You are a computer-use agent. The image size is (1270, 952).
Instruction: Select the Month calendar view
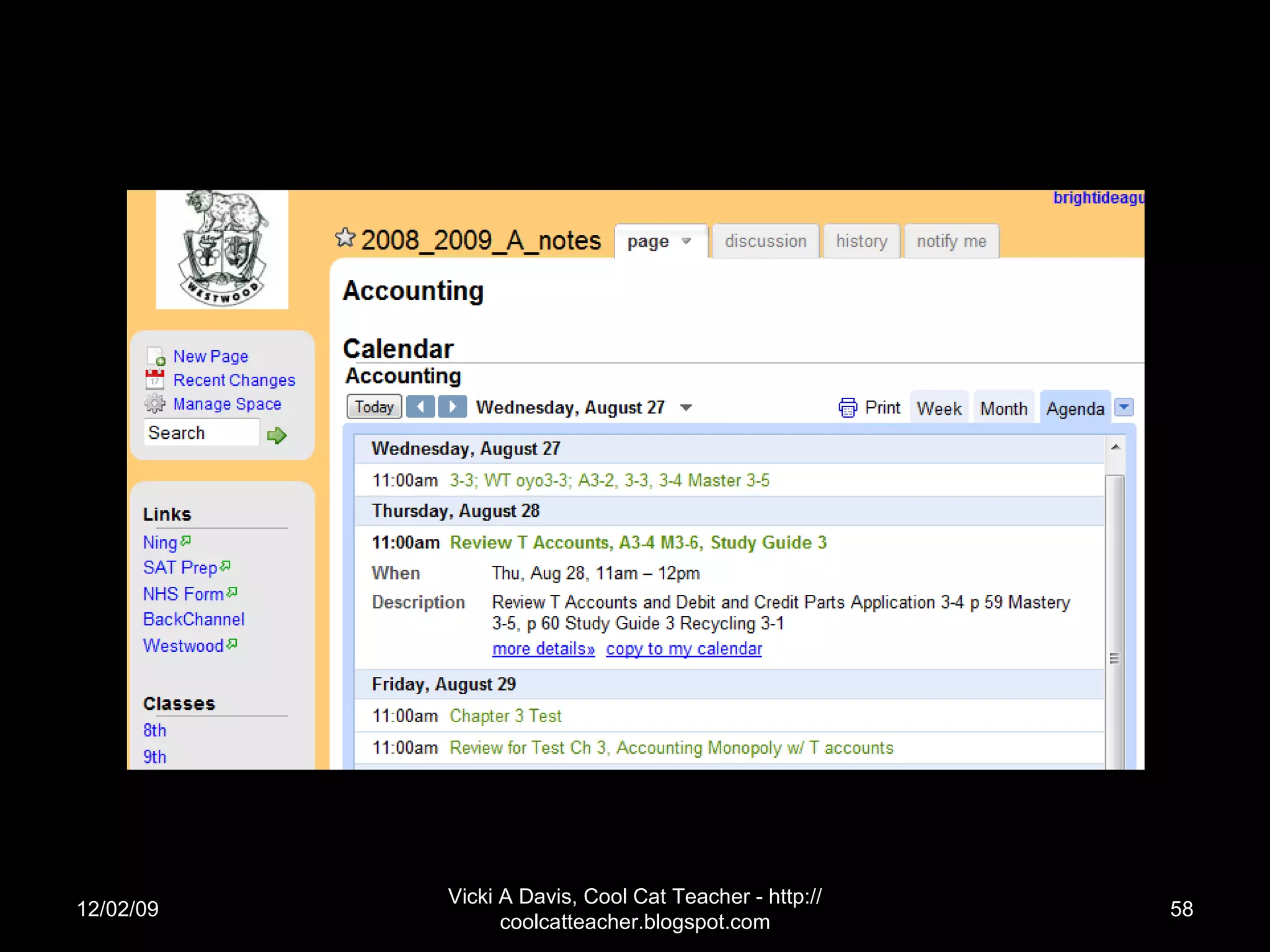(x=1003, y=408)
